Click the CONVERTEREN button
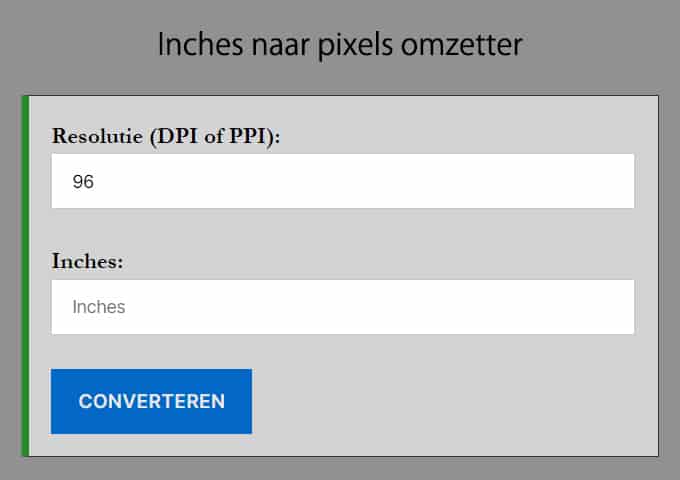Screen dimensions: 680x480 click(151, 401)
